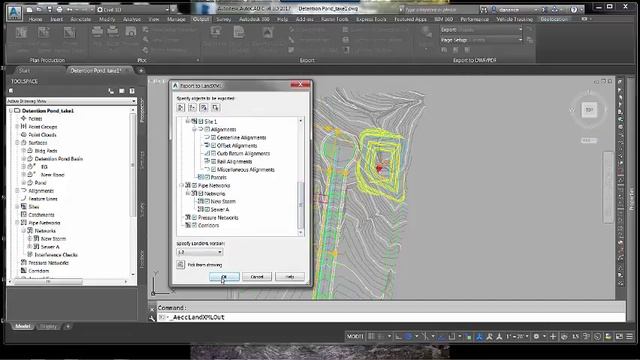Click the Help question mark icon in title bar

(573, 9)
